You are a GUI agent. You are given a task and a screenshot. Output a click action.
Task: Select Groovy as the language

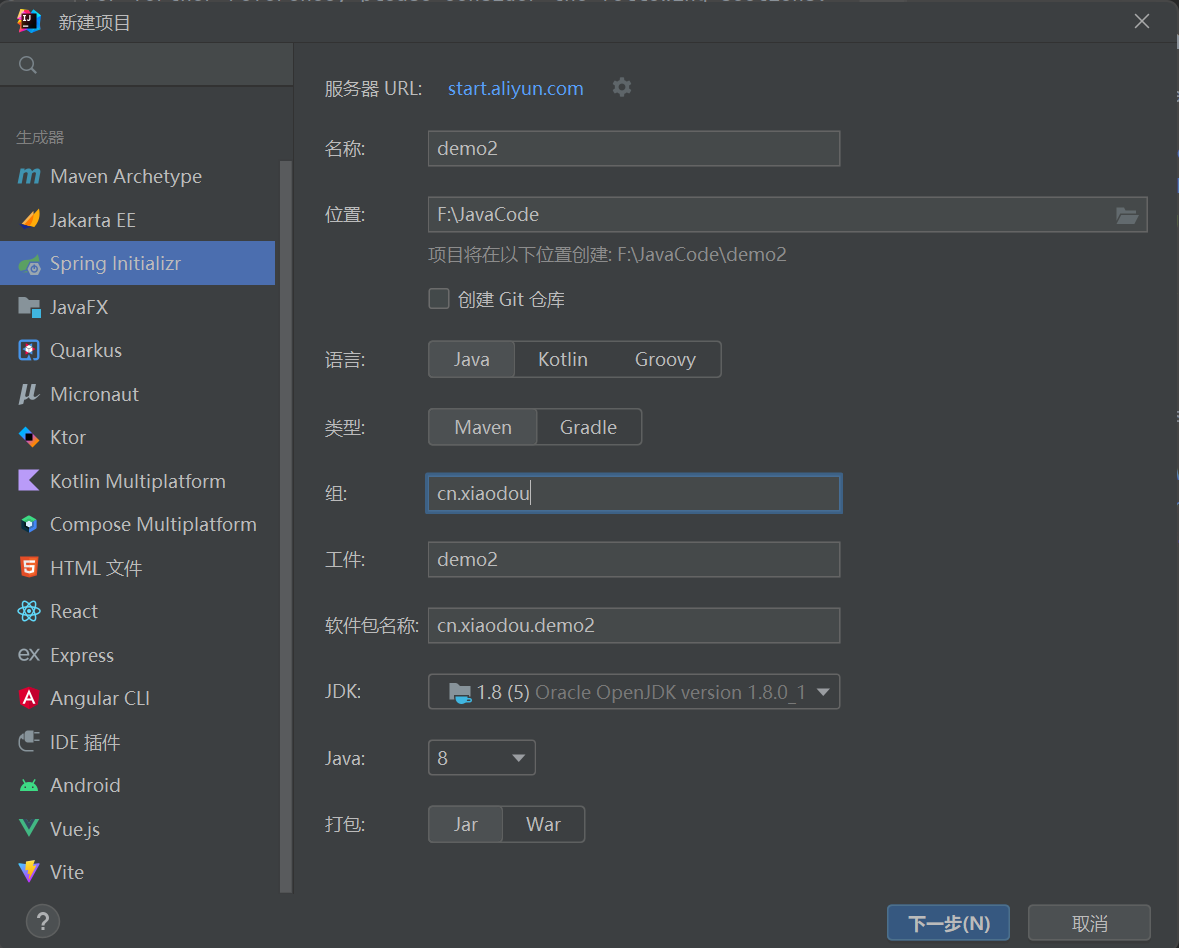point(665,359)
